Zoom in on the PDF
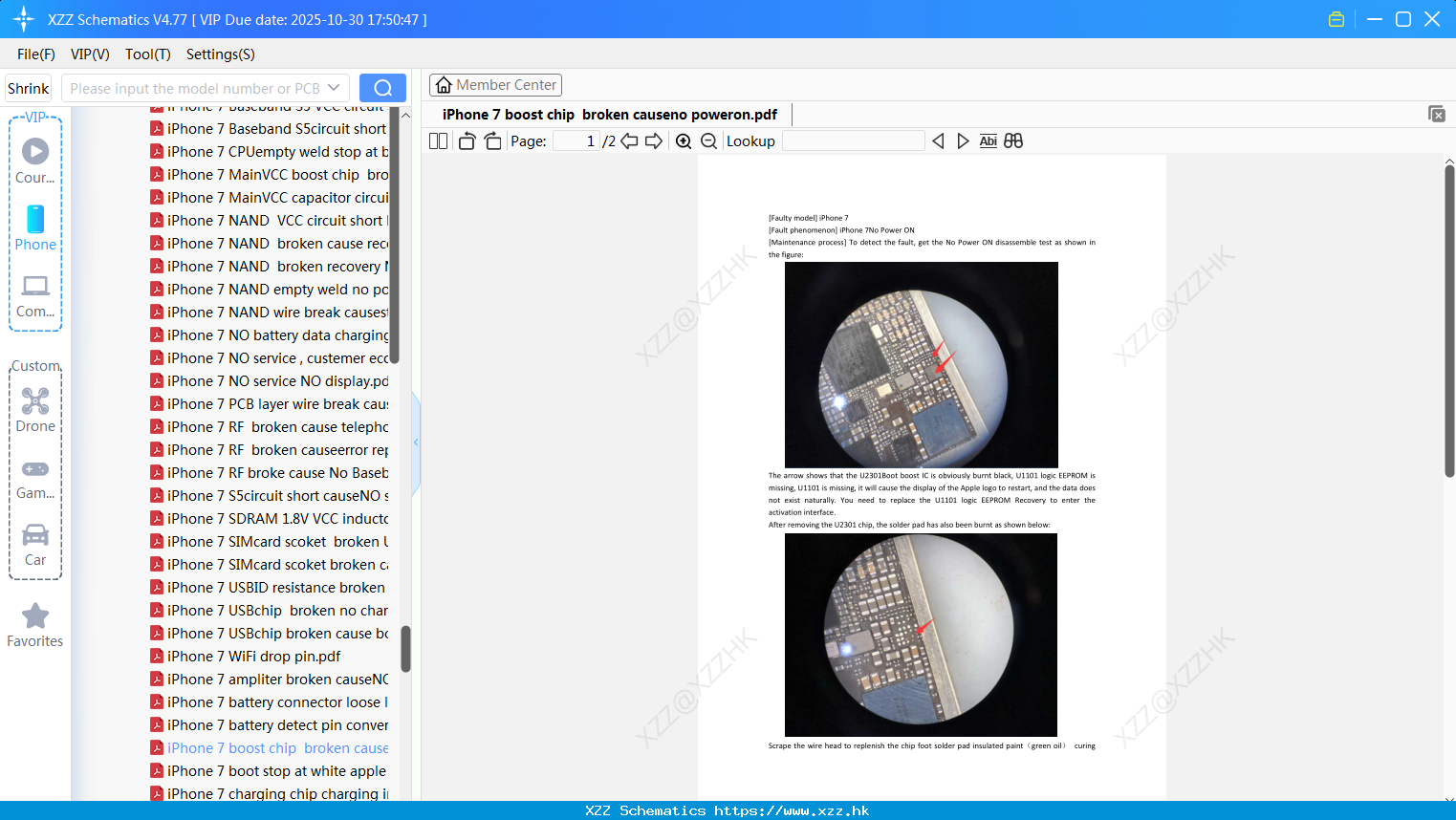1456x820 pixels. tap(684, 141)
